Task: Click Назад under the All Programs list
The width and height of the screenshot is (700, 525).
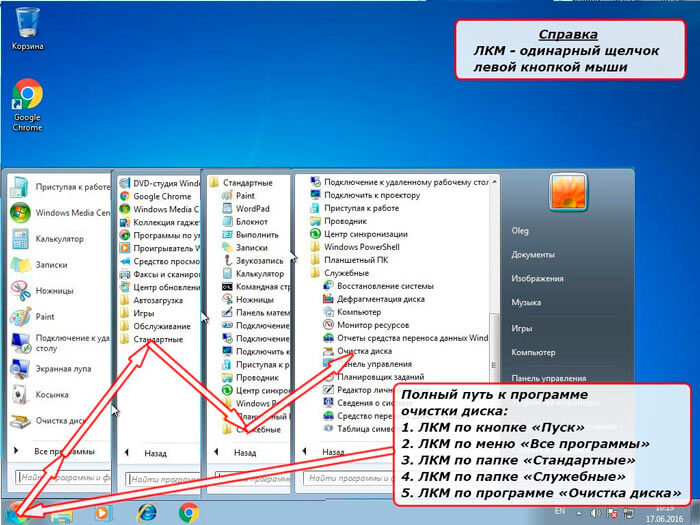Action: point(155,454)
